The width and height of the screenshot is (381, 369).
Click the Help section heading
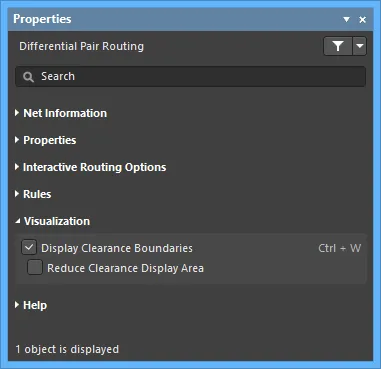pos(35,305)
